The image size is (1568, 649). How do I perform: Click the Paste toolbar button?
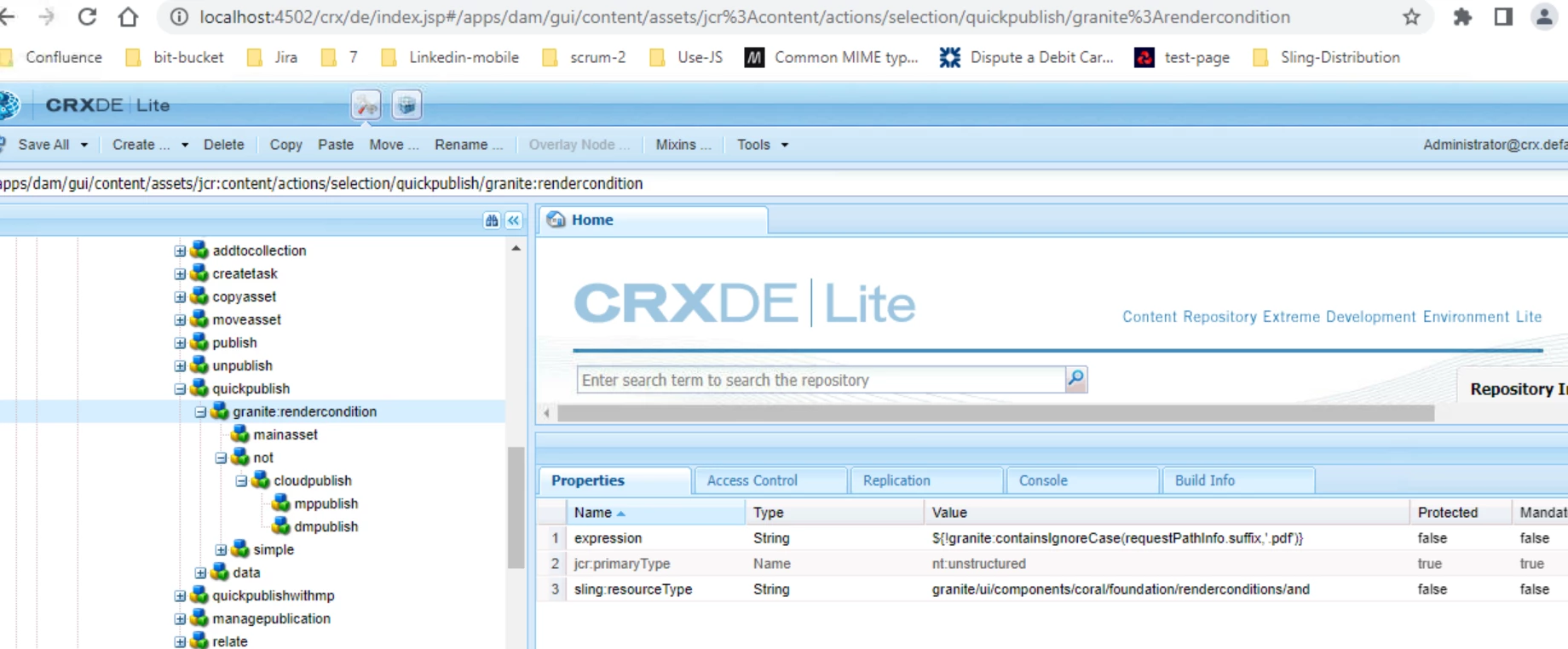point(336,145)
